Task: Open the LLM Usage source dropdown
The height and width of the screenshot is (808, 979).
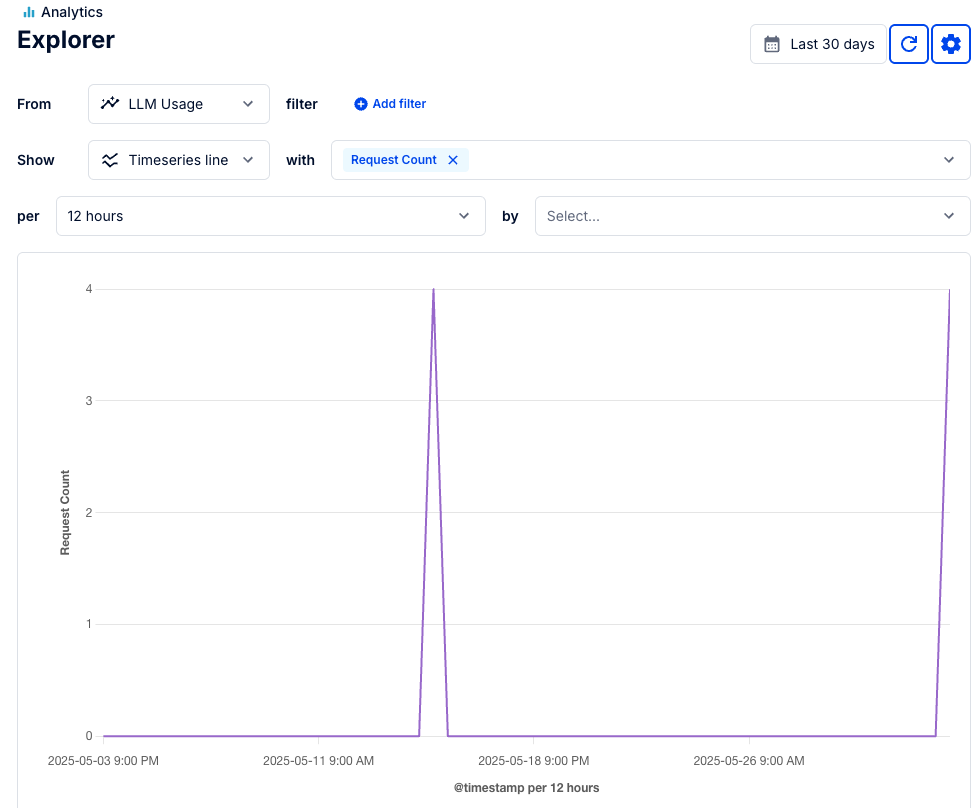Action: (179, 104)
